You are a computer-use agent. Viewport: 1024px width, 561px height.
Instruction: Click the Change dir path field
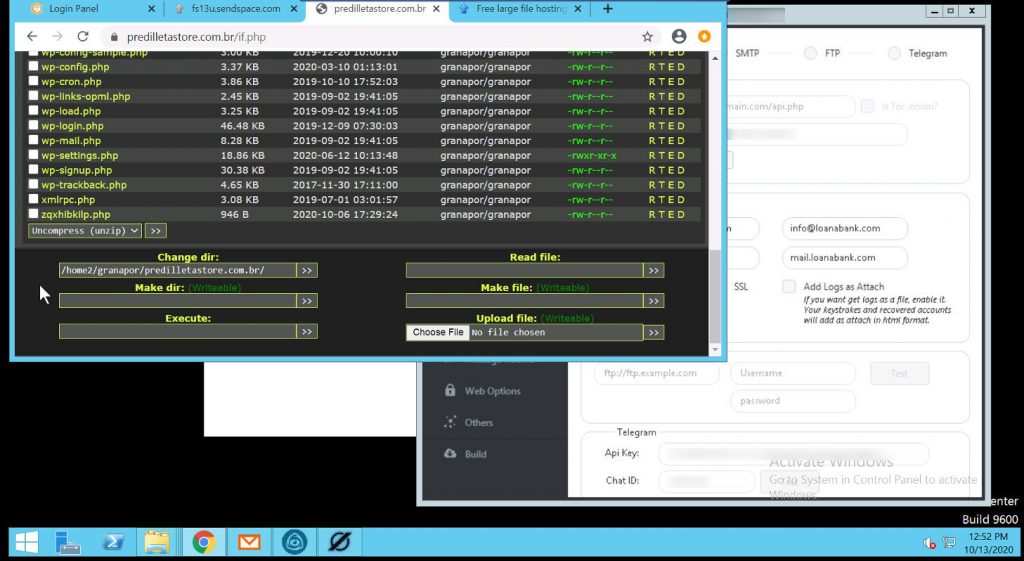[178, 270]
